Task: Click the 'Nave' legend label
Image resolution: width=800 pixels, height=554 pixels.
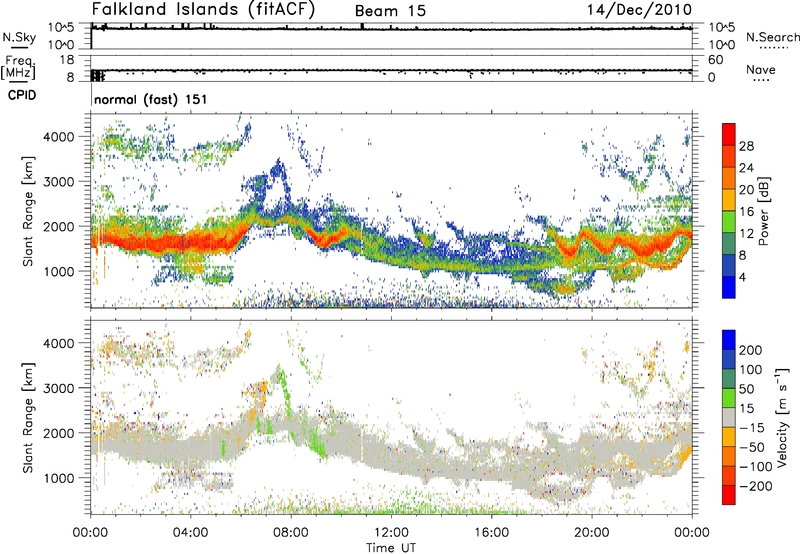Action: click(x=761, y=69)
